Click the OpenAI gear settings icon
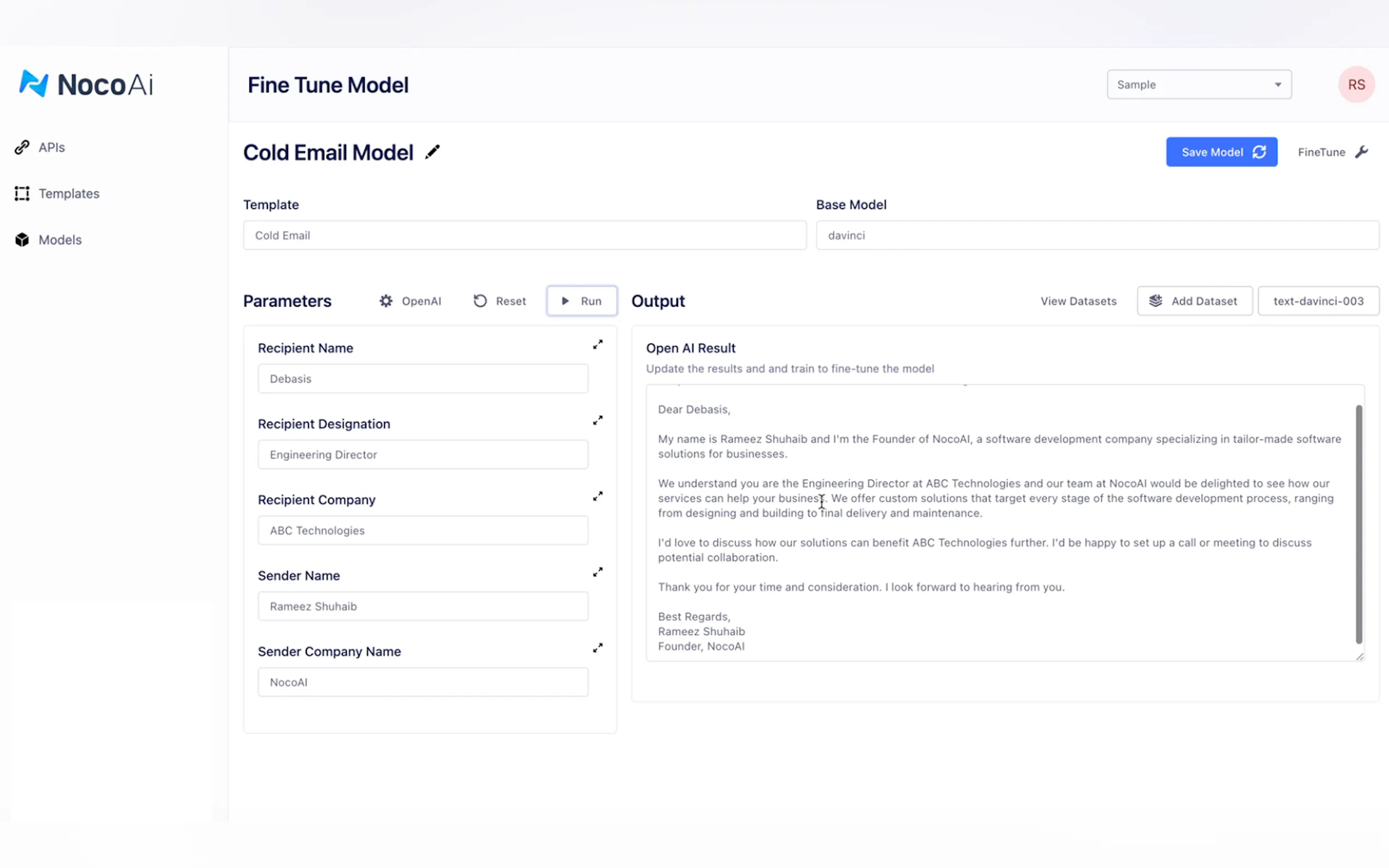The width and height of the screenshot is (1389, 868). [386, 301]
